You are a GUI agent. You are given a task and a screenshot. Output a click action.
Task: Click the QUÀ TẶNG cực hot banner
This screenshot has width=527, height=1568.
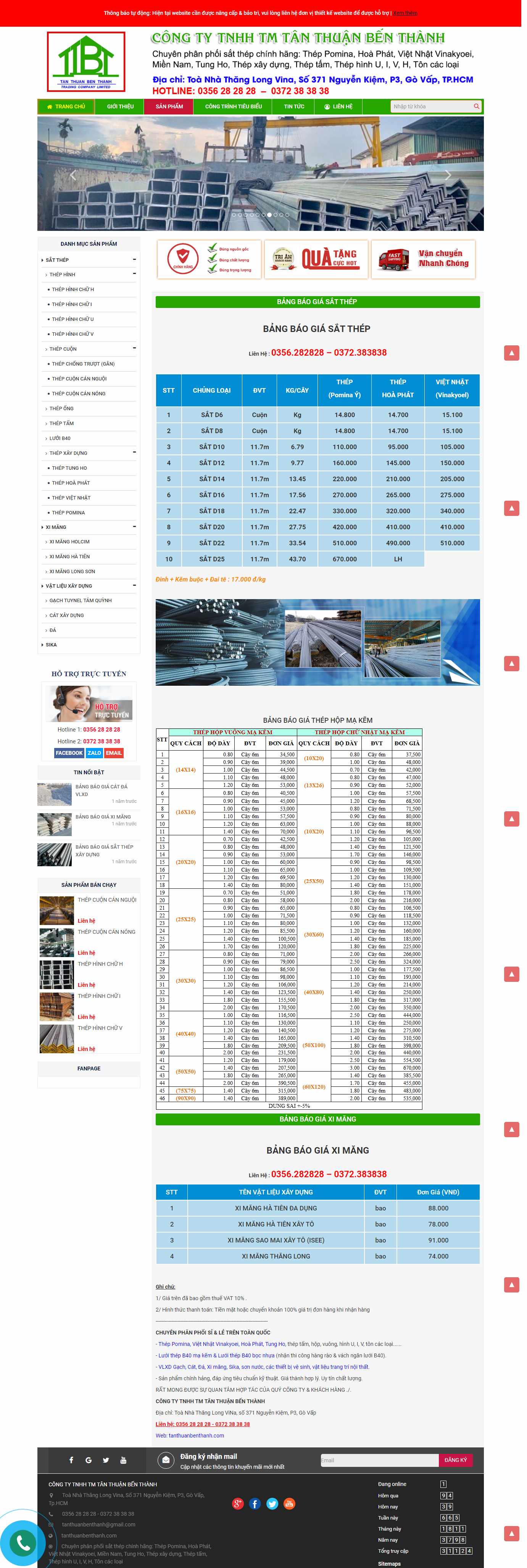pyautogui.click(x=316, y=259)
